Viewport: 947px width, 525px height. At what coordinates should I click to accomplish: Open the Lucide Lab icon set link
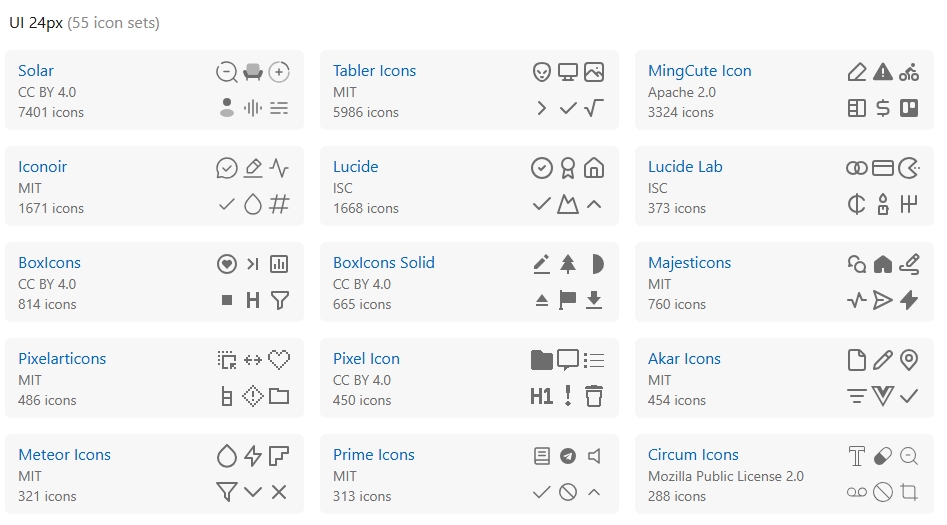click(x=685, y=167)
